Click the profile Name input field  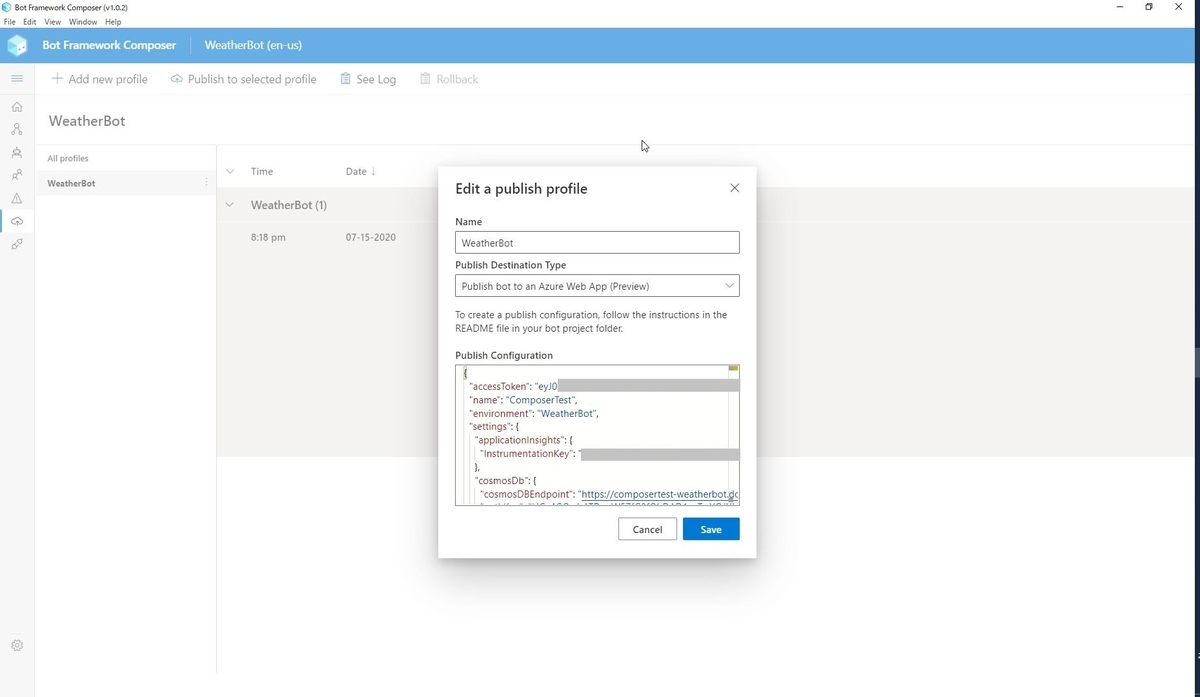[597, 243]
